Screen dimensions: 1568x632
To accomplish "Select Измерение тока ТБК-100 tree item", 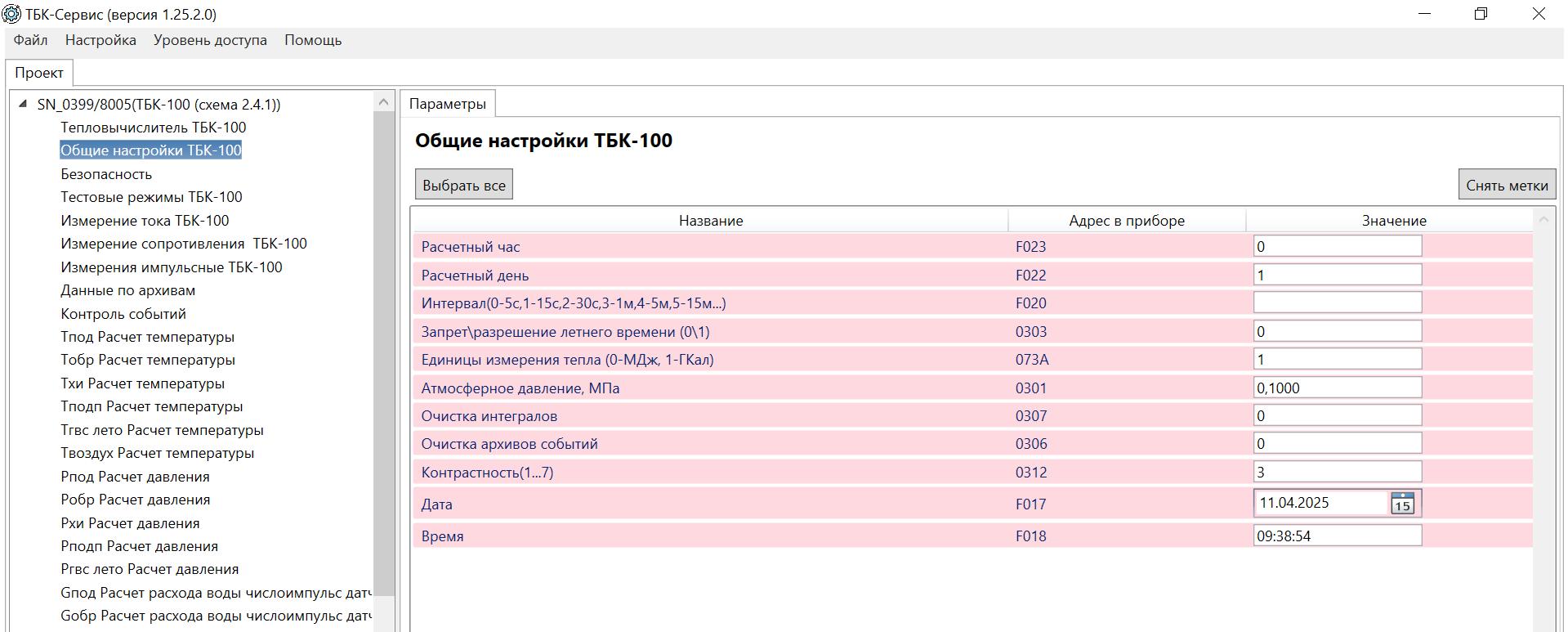I will tap(145, 221).
